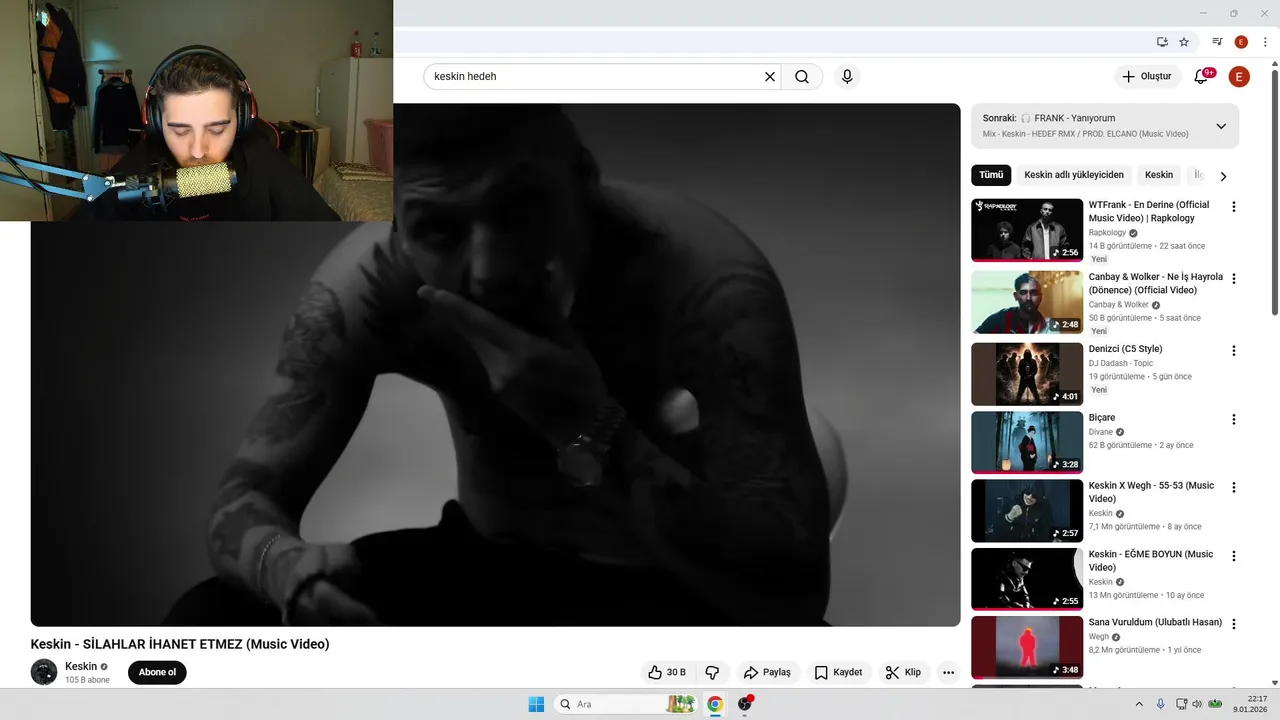
Task: Open YouTube notifications bell
Action: point(1202,76)
